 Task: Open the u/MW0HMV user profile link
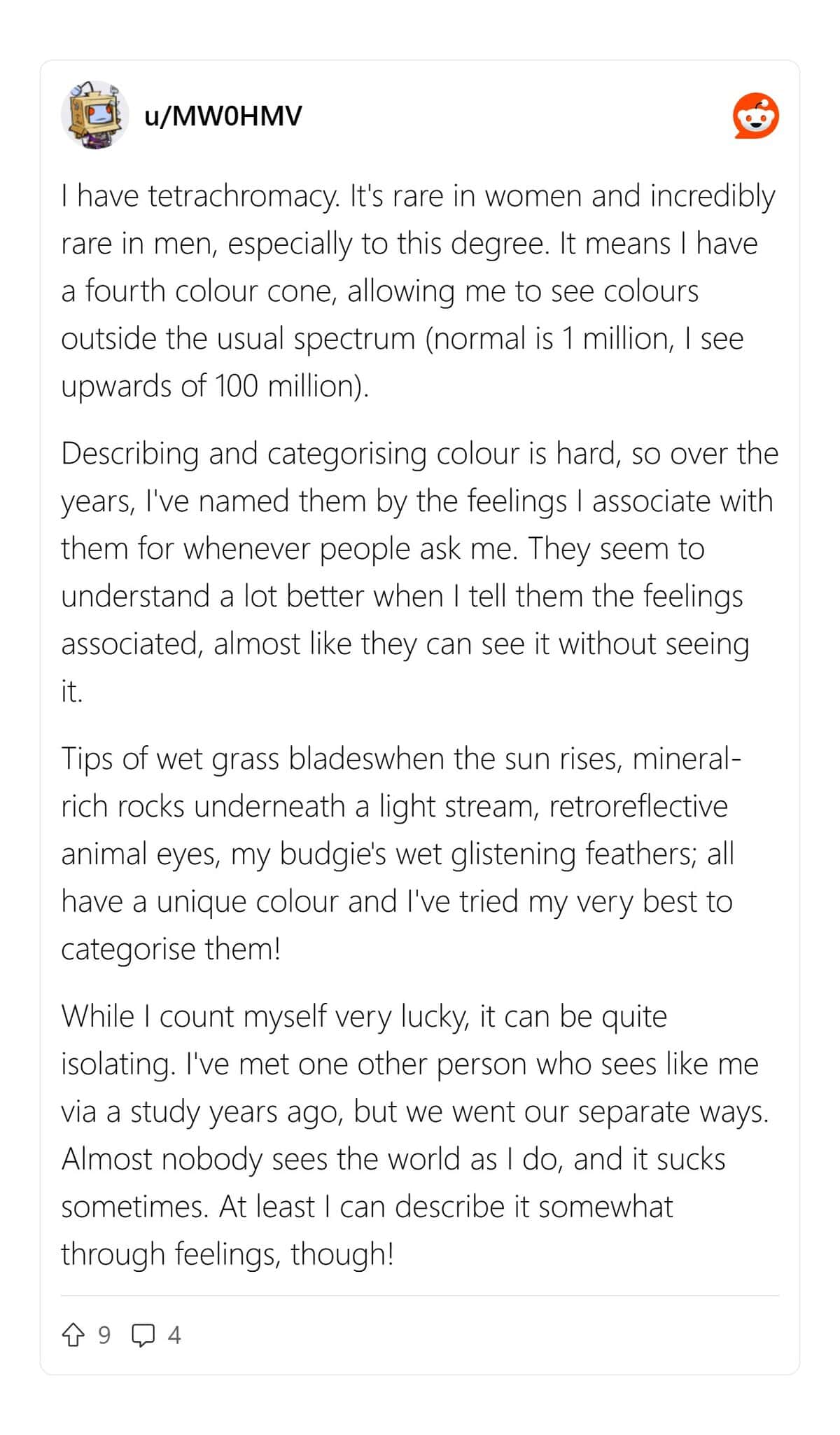click(x=223, y=116)
